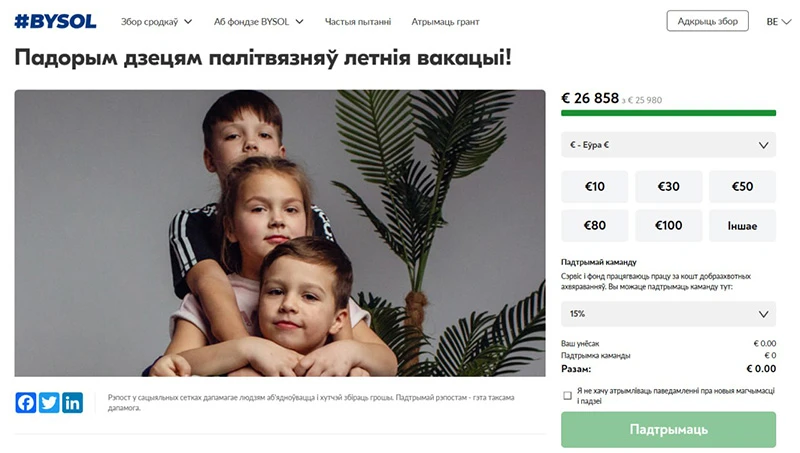The image size is (800, 453).
Task: Select the €10 donation amount
Action: pos(595,187)
